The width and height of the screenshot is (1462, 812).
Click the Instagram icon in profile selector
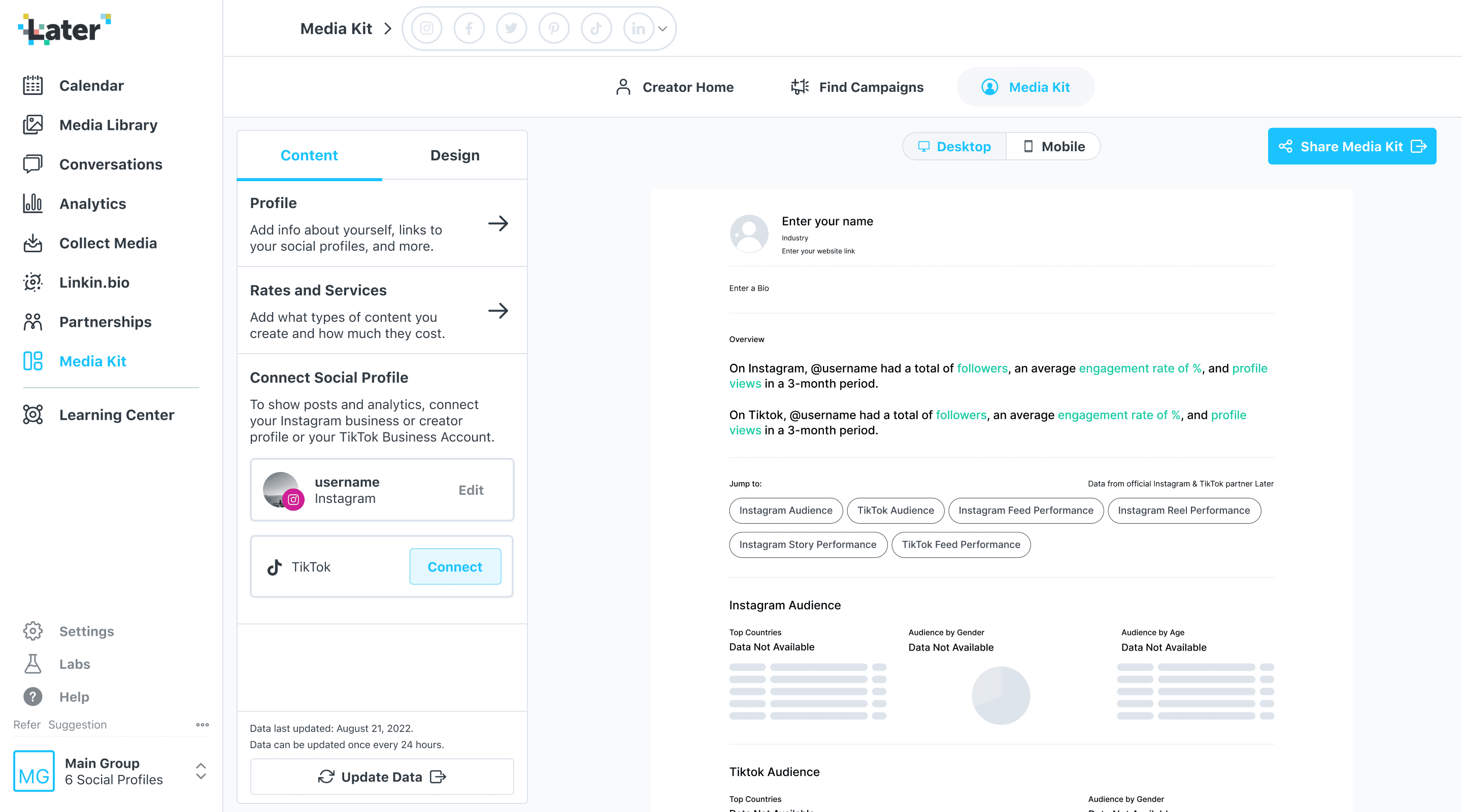point(426,28)
